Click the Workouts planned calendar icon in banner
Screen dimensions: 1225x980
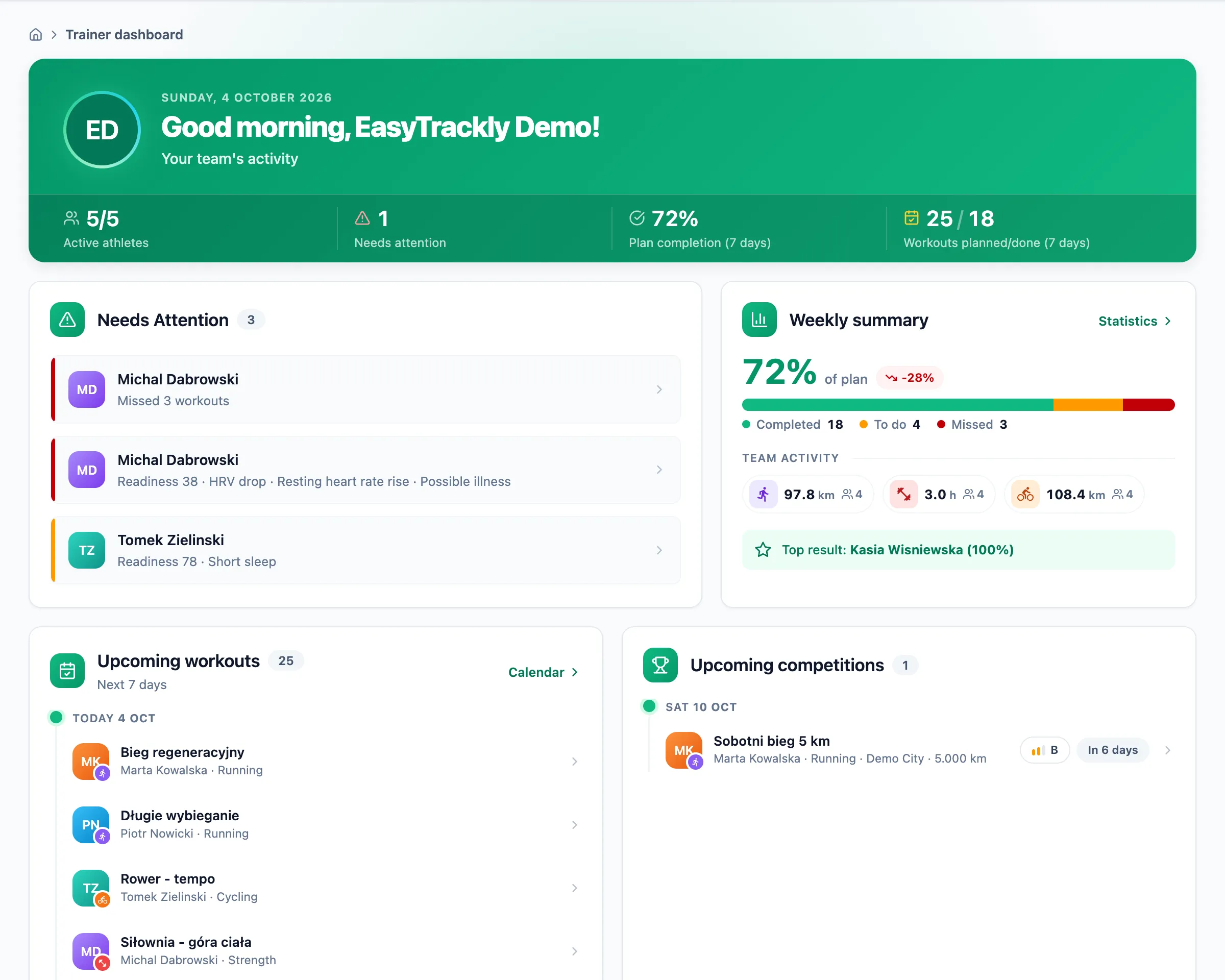pos(912,217)
